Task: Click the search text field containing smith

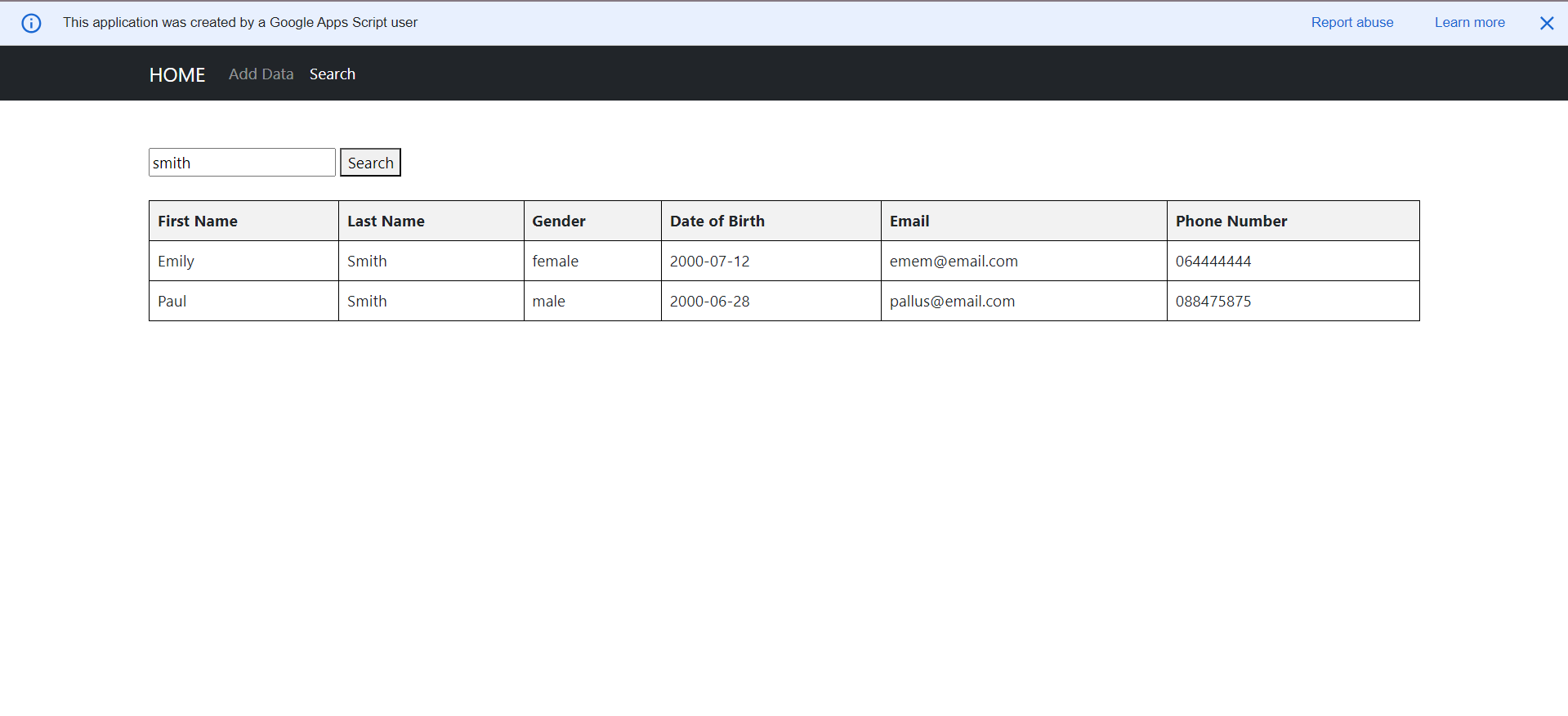Action: [242, 163]
